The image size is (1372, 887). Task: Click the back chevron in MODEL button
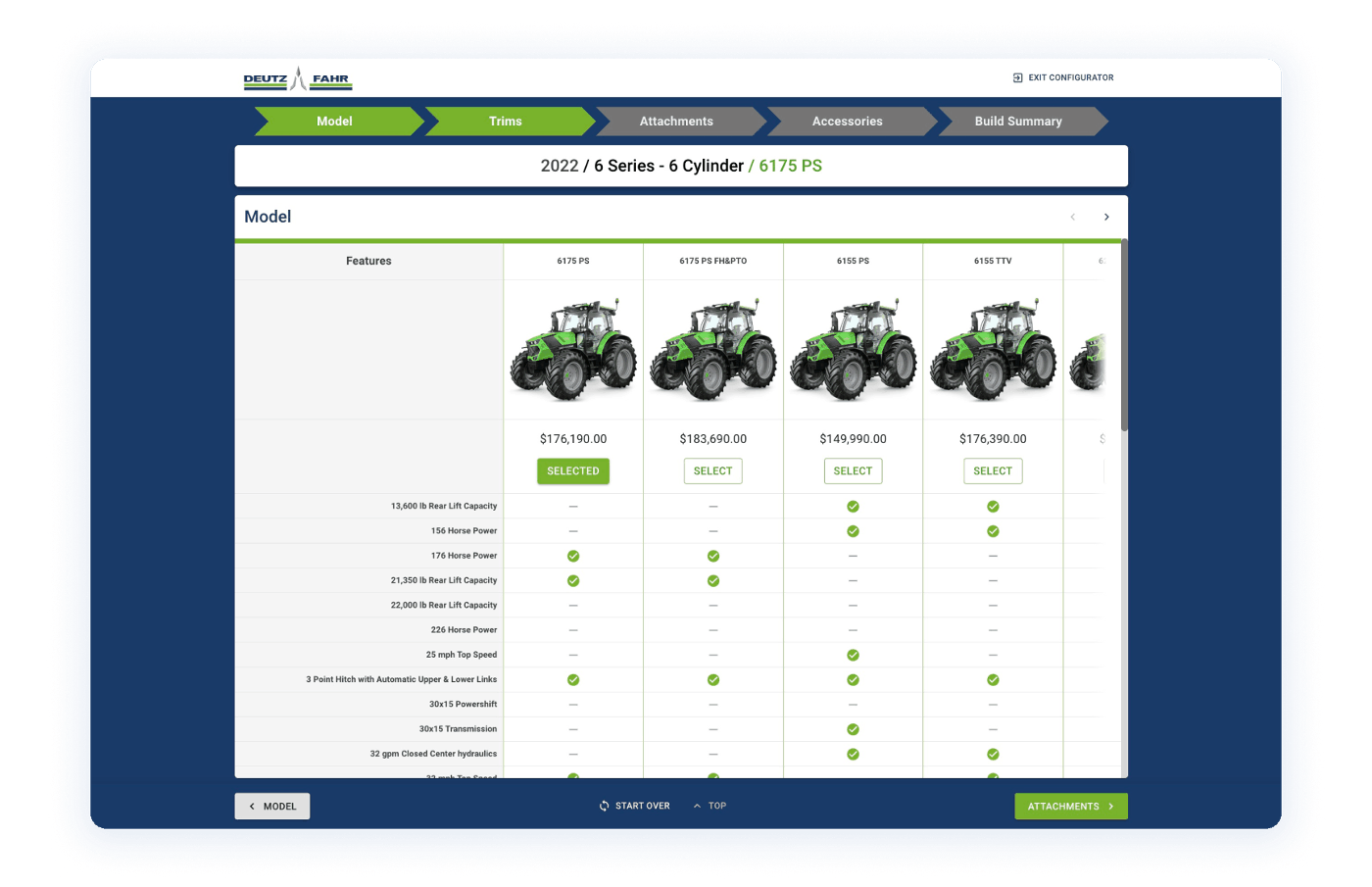pos(252,807)
